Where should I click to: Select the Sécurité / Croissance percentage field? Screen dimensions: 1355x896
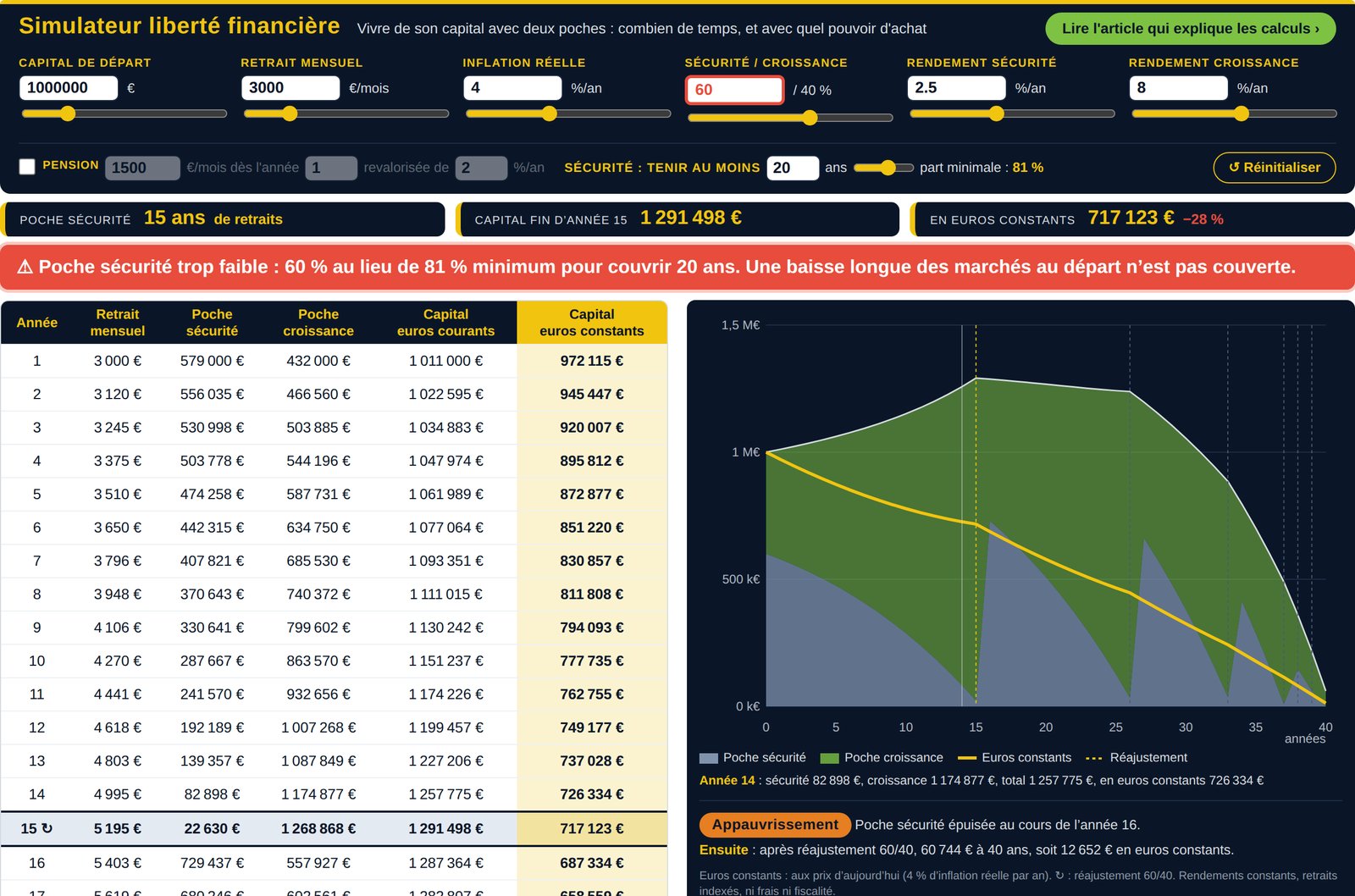(734, 90)
